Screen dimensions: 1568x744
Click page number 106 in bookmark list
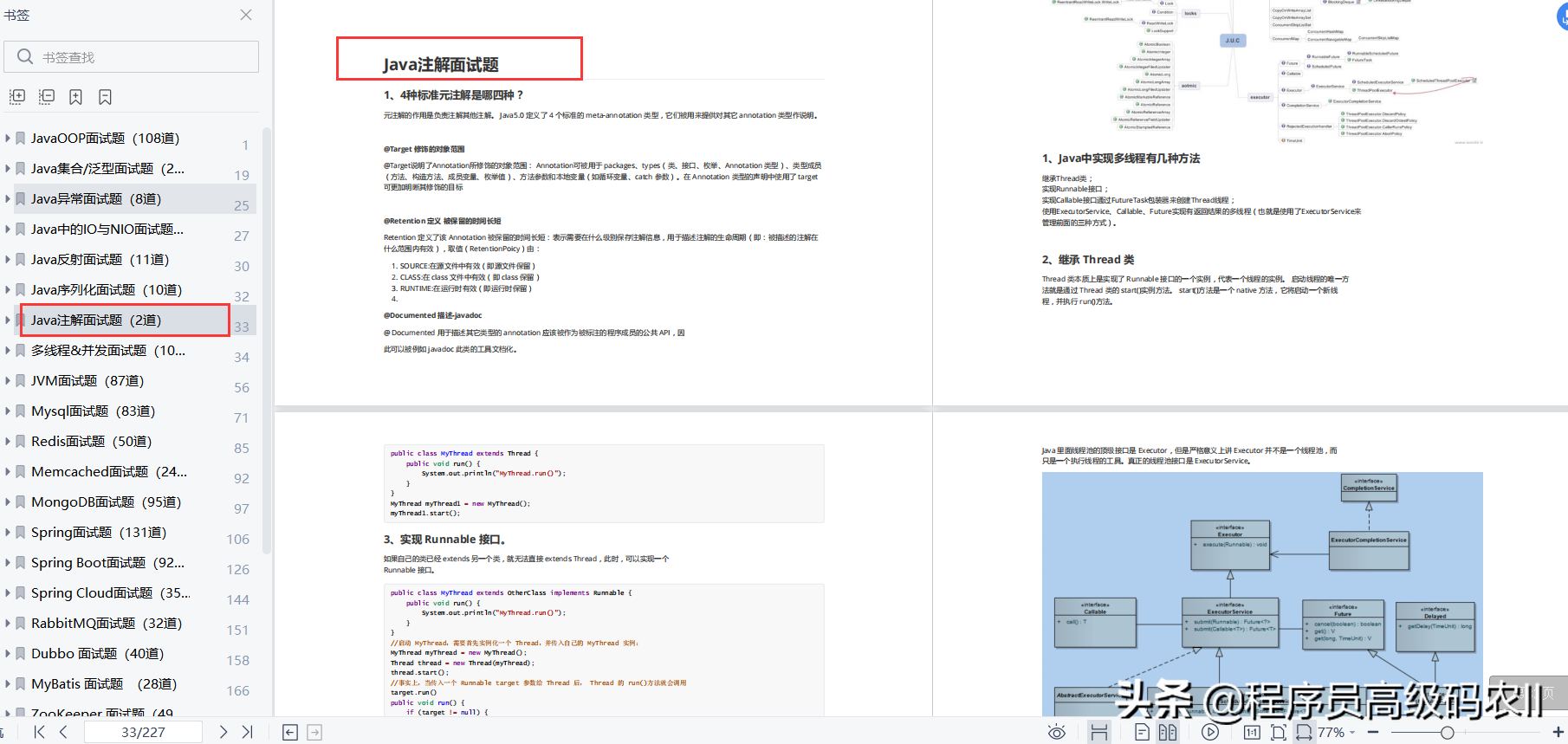click(237, 539)
